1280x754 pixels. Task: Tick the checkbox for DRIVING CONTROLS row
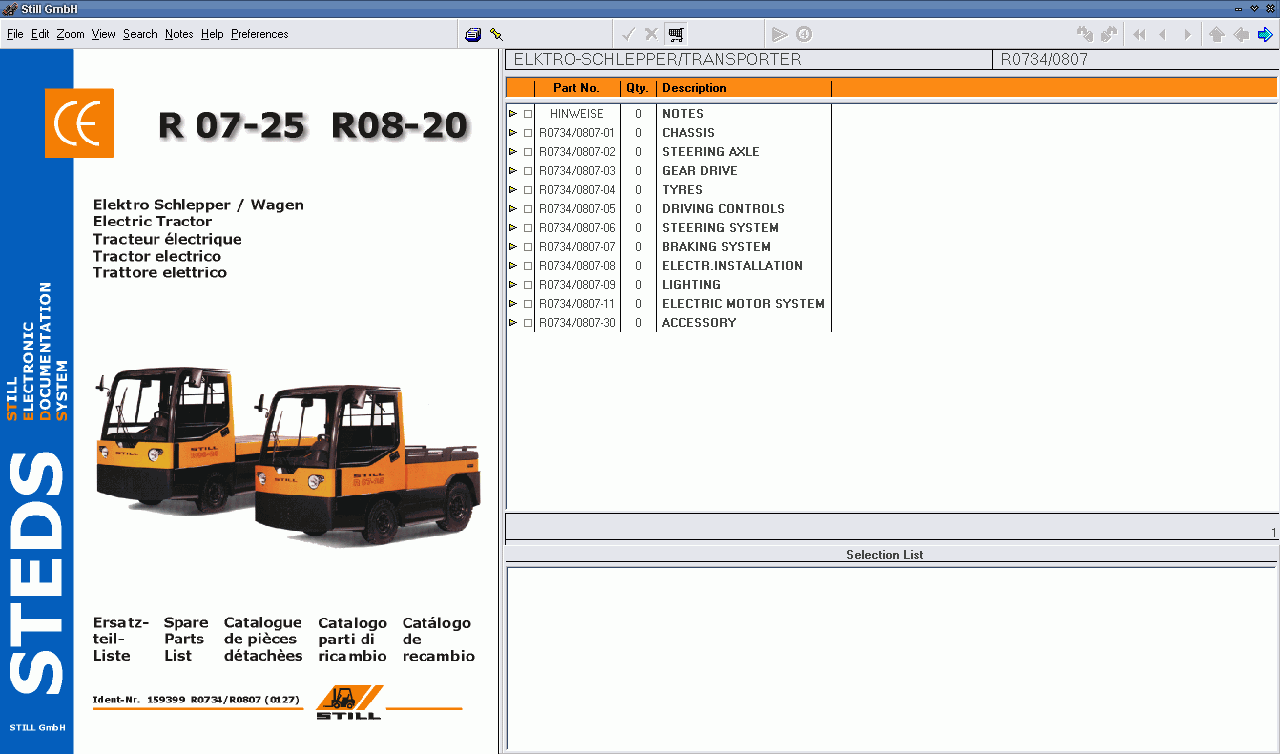click(x=528, y=209)
